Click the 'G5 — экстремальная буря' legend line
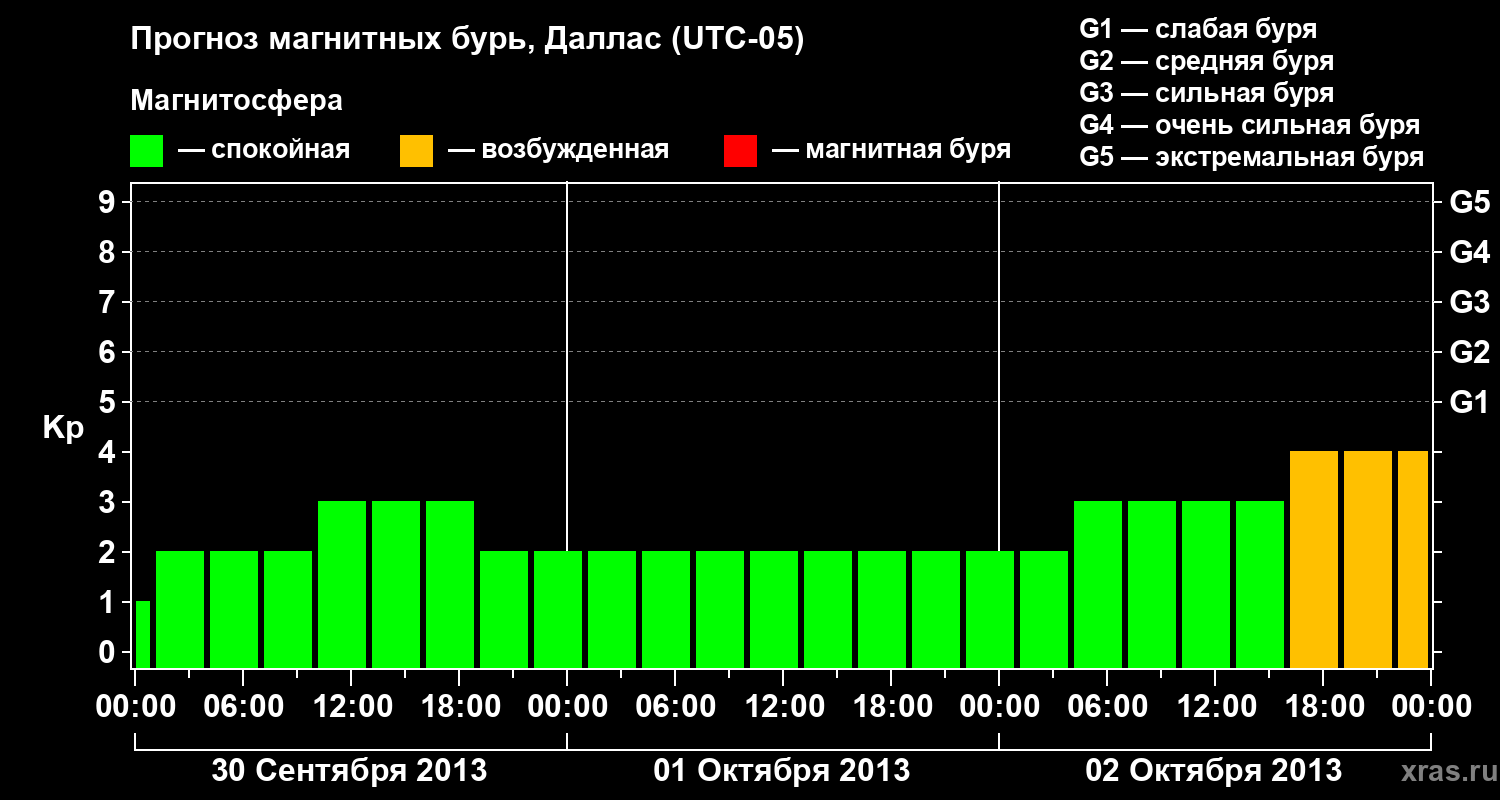This screenshot has width=1500, height=800. tap(1252, 157)
